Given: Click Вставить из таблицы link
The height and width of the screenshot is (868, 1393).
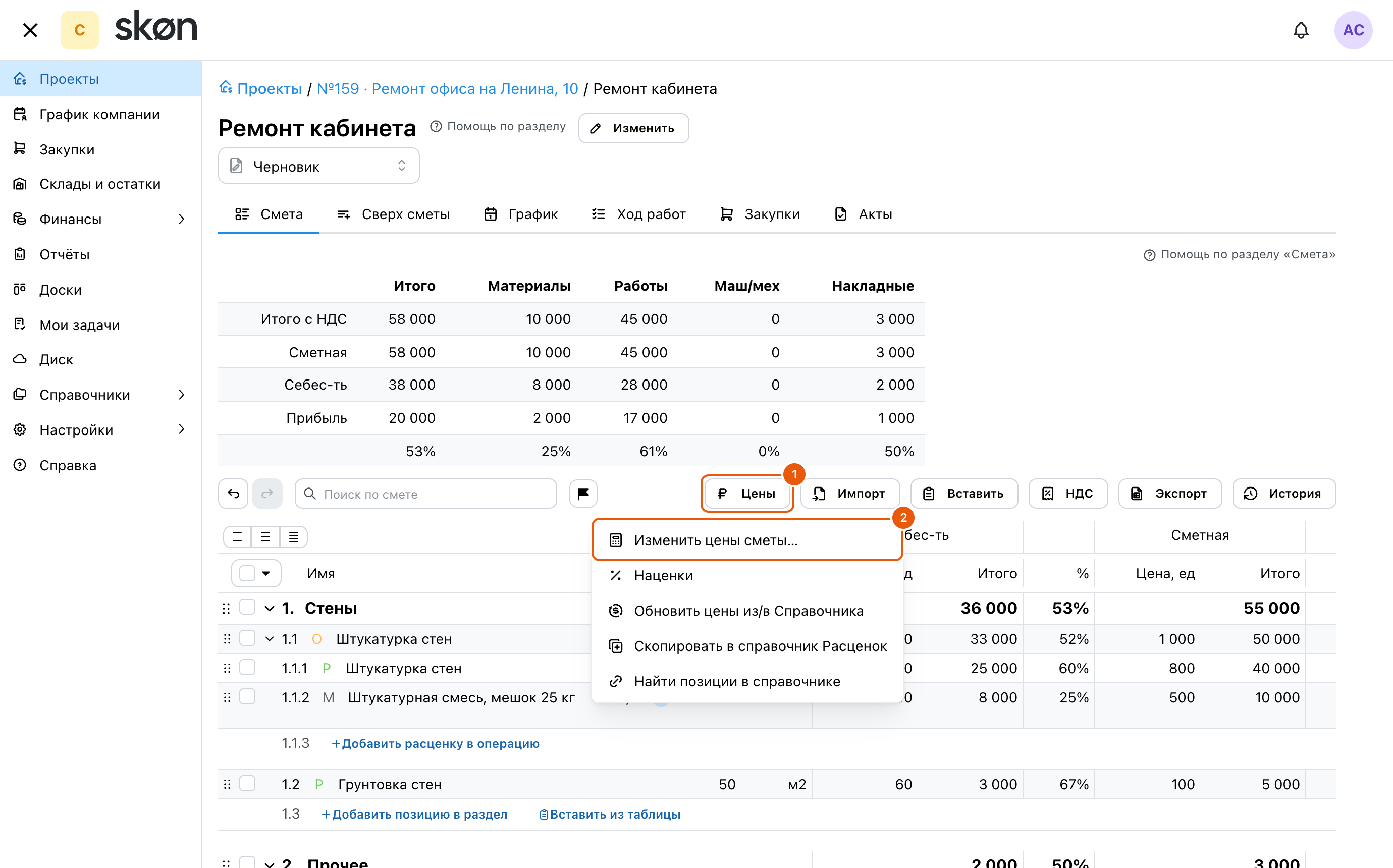Looking at the screenshot, I should click(x=610, y=814).
